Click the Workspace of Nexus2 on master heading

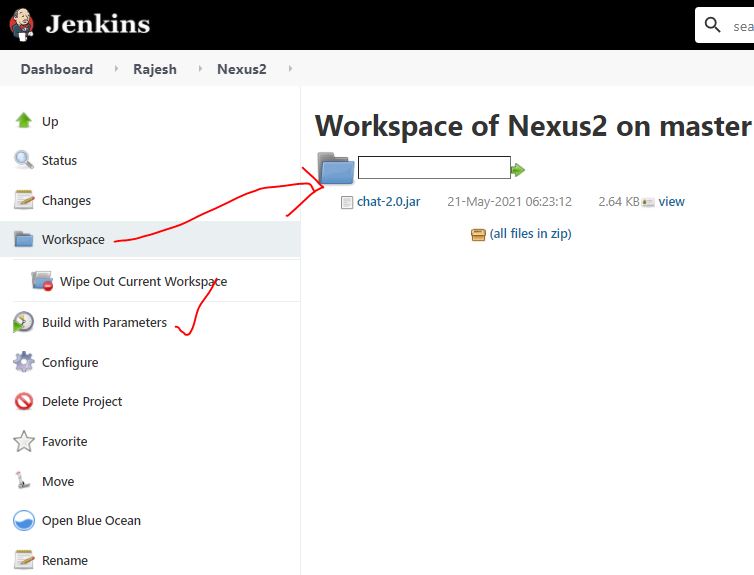(533, 126)
